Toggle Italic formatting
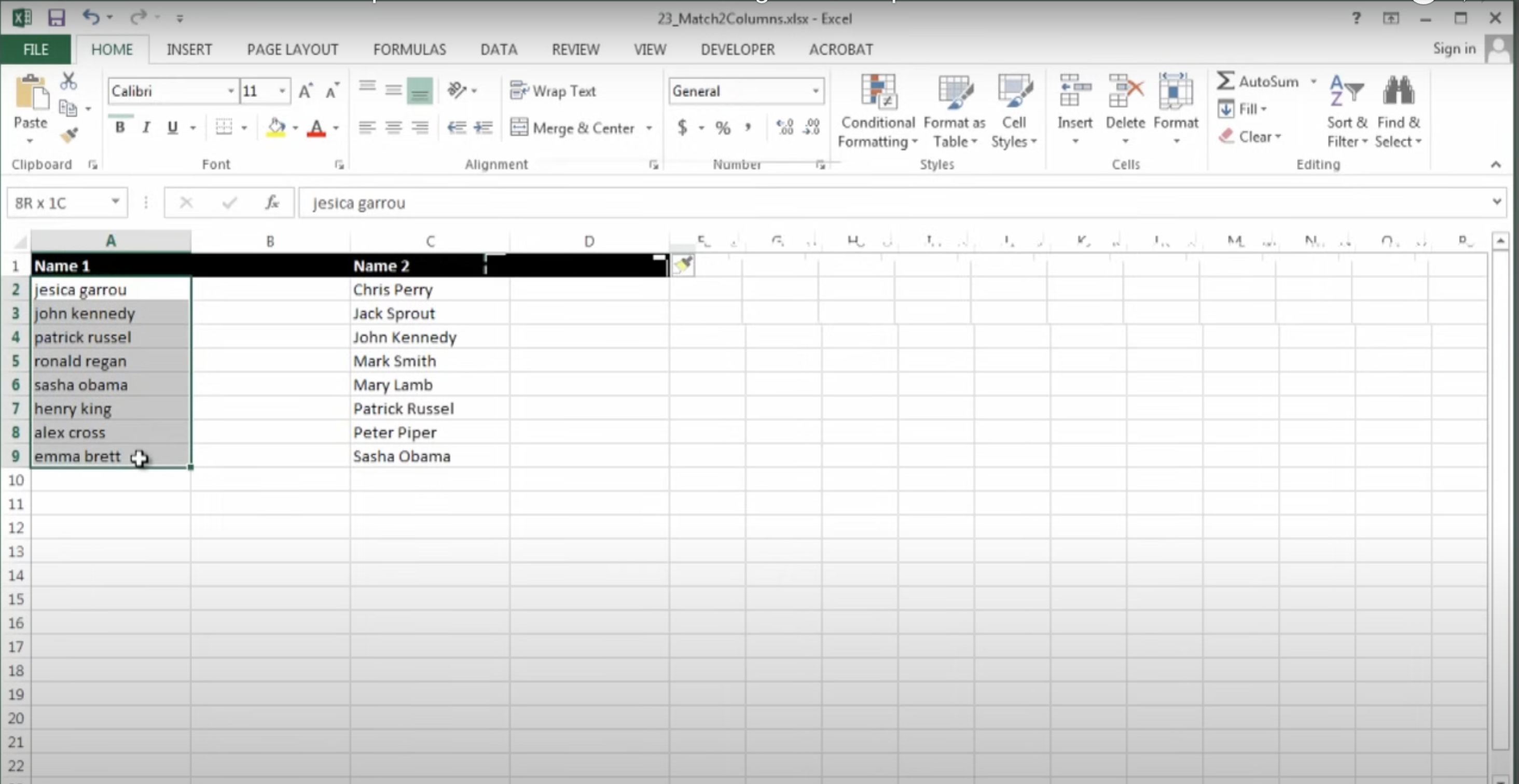Screen dimensions: 1519x784 click(146, 128)
